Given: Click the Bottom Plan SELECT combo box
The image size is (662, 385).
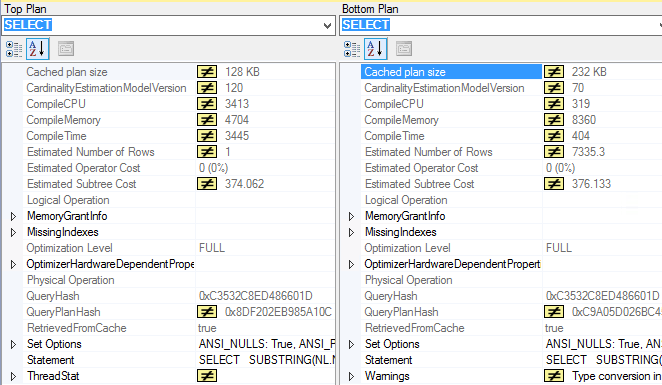Looking at the screenshot, I should (501, 25).
